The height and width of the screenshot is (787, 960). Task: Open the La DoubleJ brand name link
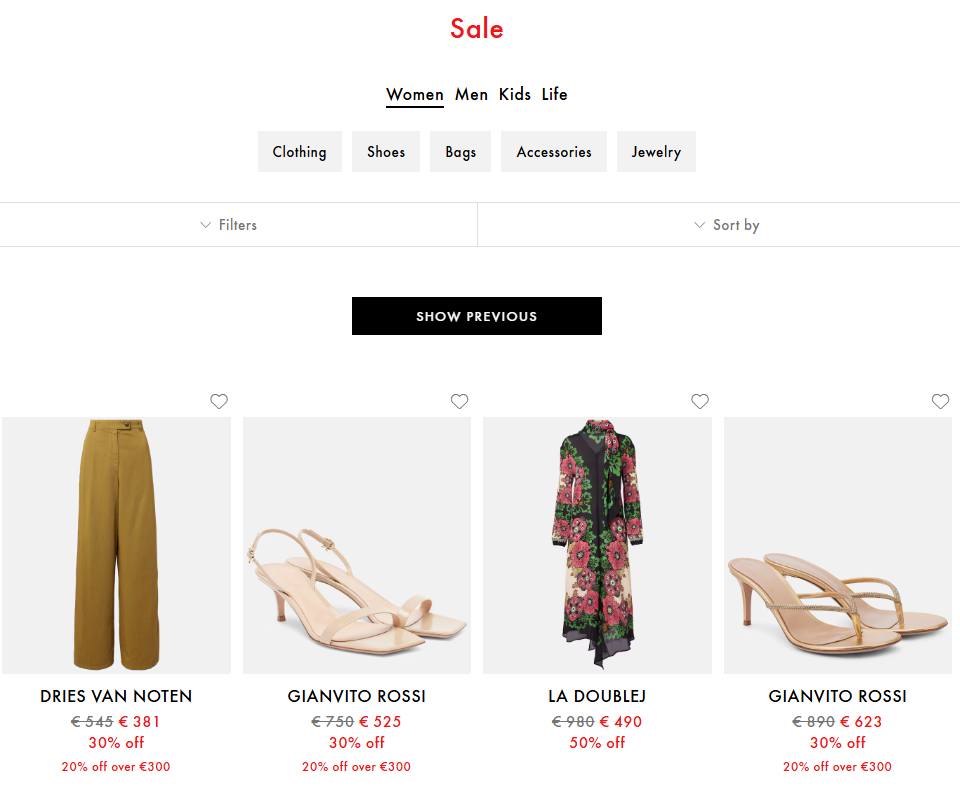597,696
